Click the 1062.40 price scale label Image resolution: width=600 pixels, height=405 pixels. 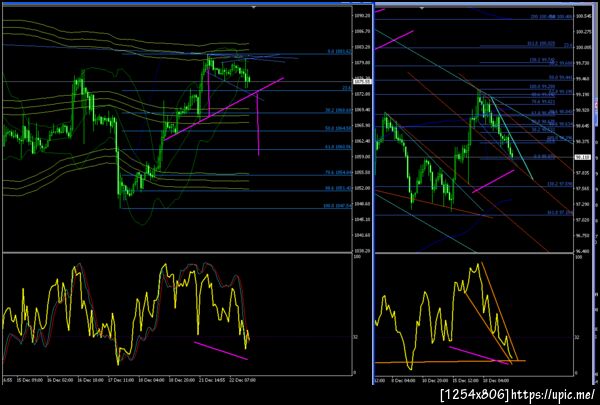(361, 141)
